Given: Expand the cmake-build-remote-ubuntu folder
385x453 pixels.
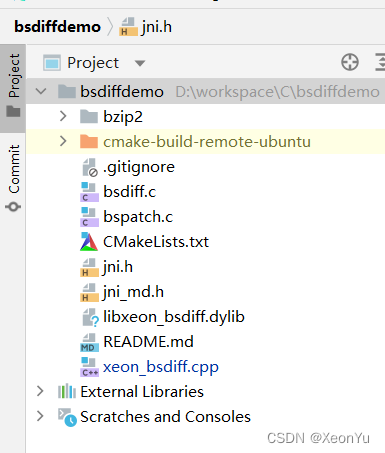Looking at the screenshot, I should point(63,141).
